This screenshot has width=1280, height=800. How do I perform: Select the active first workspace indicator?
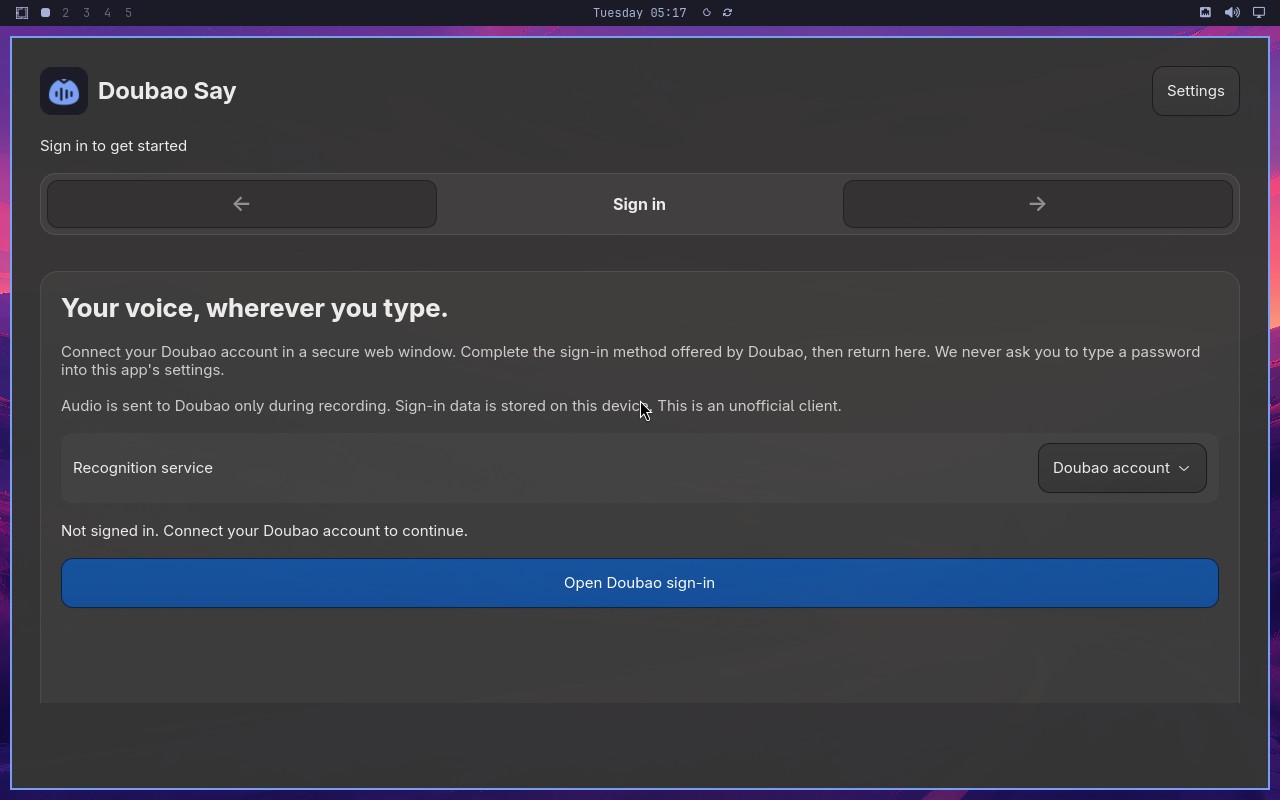pos(45,13)
